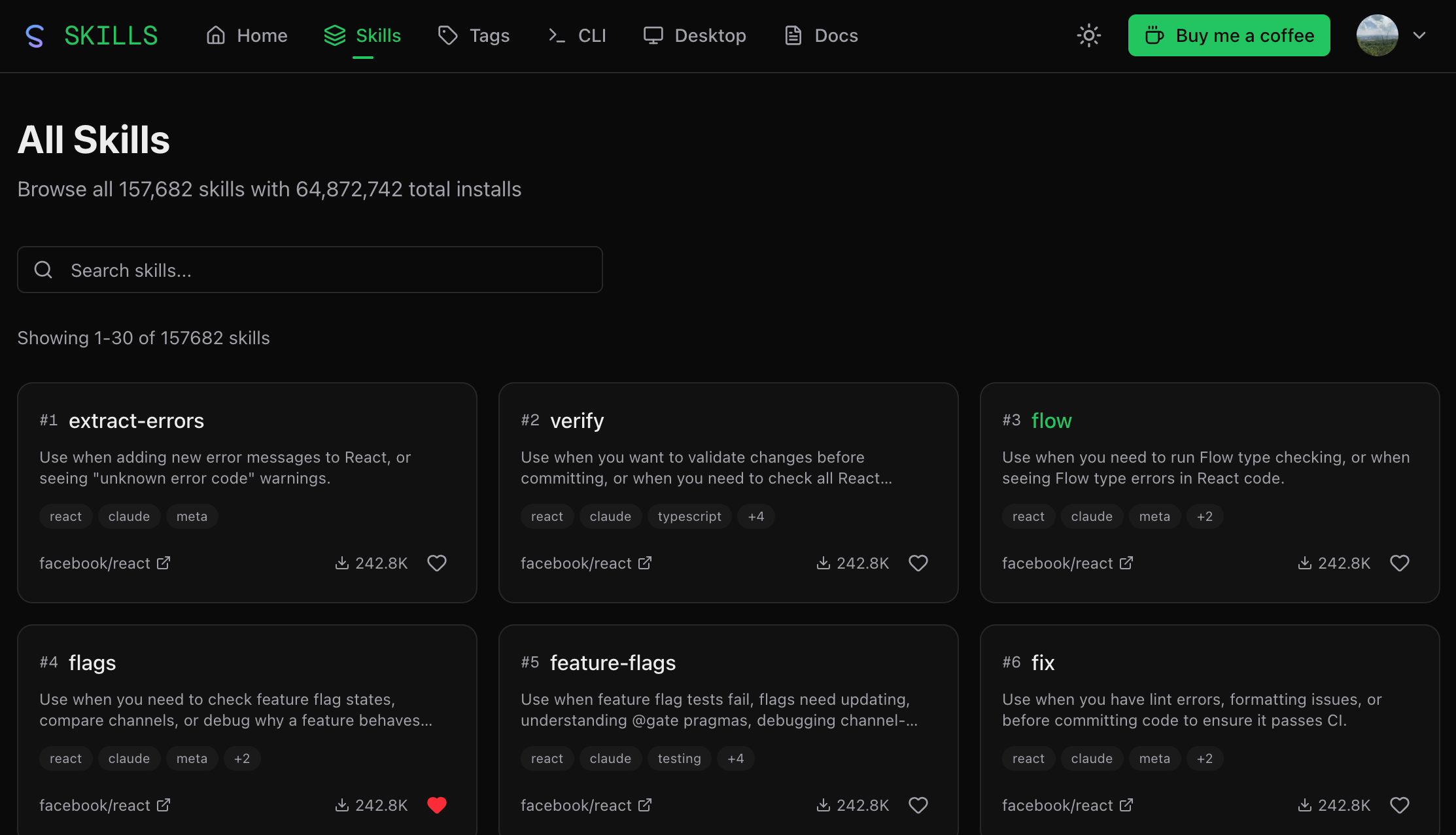Click download icon on feature-flags card
The width and height of the screenshot is (1456, 835).
coord(823,805)
